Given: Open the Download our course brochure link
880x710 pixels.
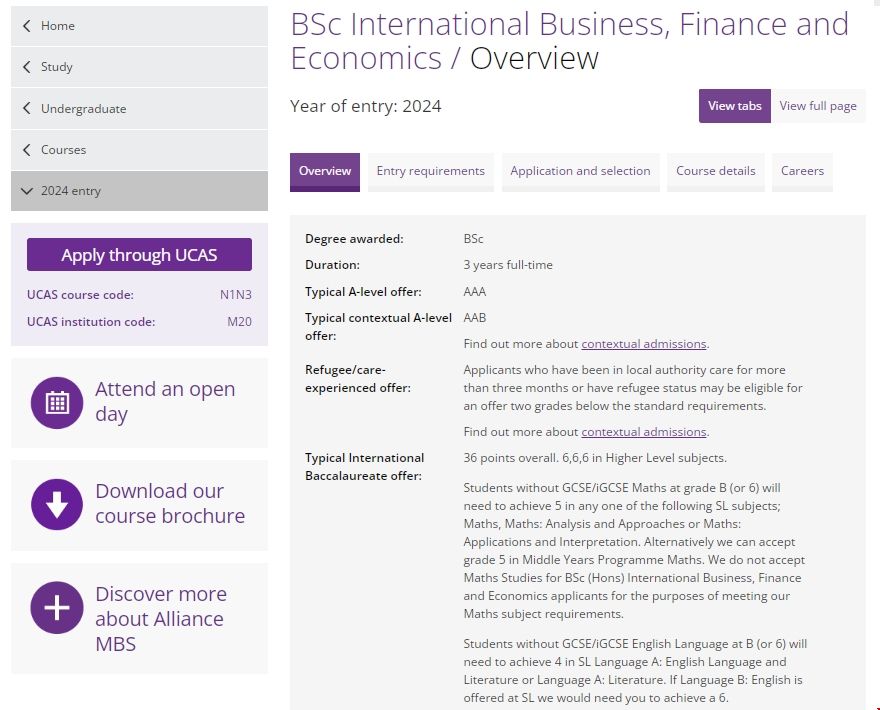Looking at the screenshot, I should pyautogui.click(x=169, y=504).
